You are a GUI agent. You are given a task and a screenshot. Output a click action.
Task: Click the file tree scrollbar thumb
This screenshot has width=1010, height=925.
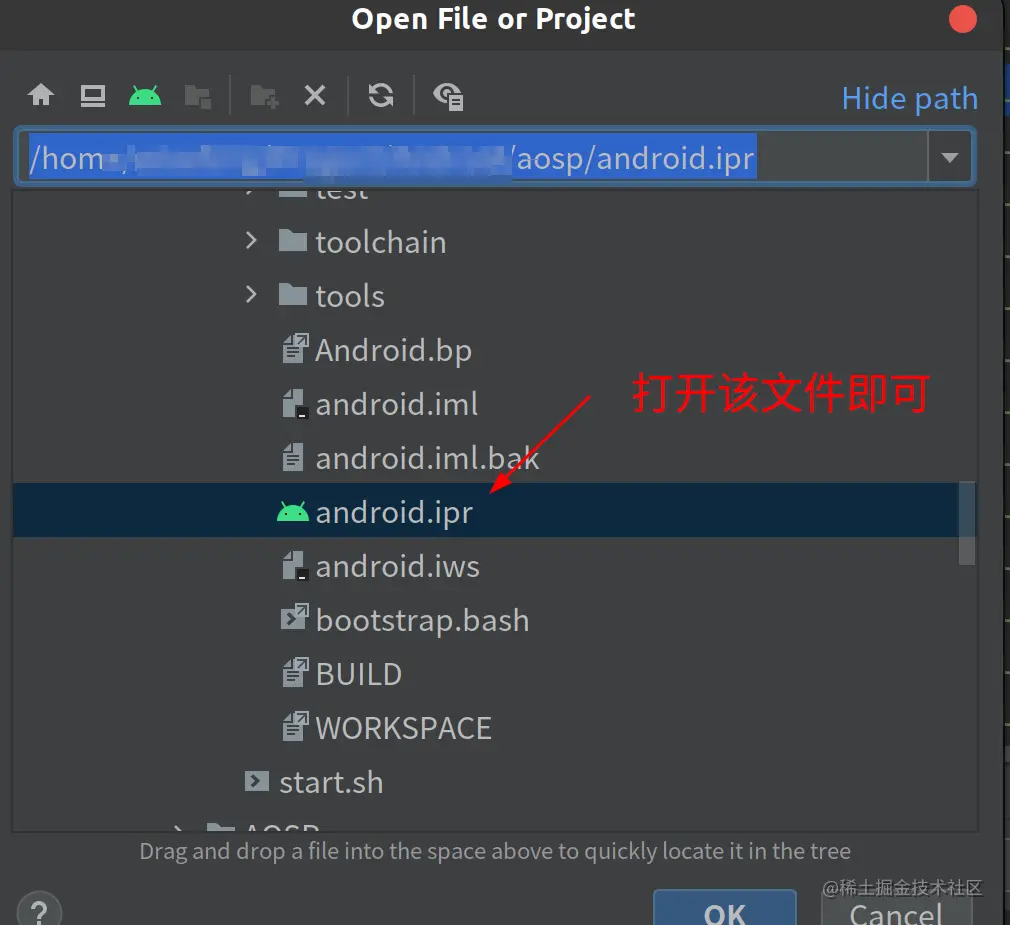[966, 523]
